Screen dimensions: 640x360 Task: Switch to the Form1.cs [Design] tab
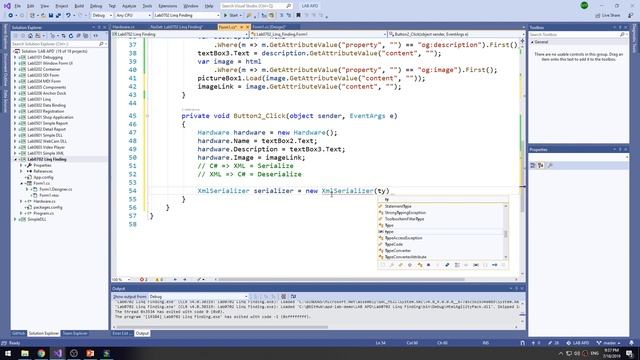(x=269, y=27)
